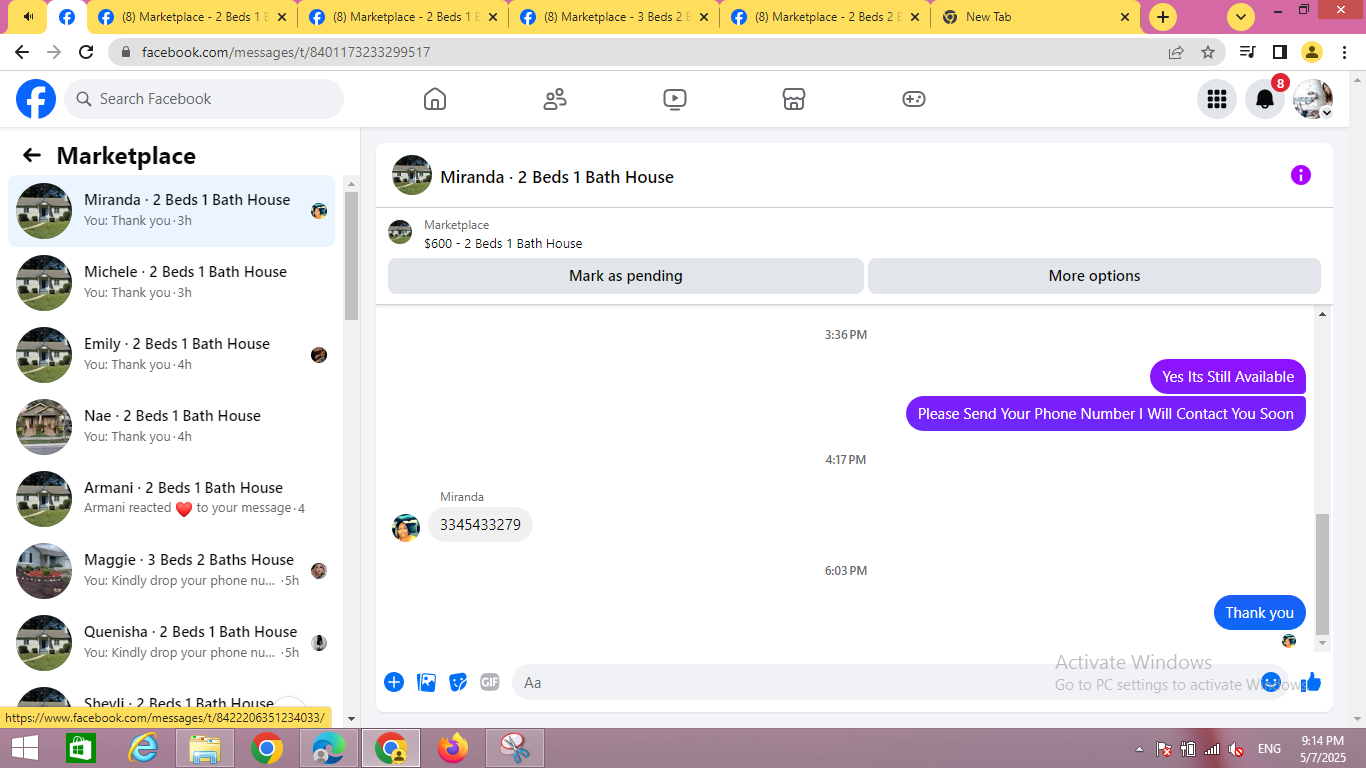1366x768 pixels.
Task: Open the Friends icon in top navigation
Action: coord(555,99)
